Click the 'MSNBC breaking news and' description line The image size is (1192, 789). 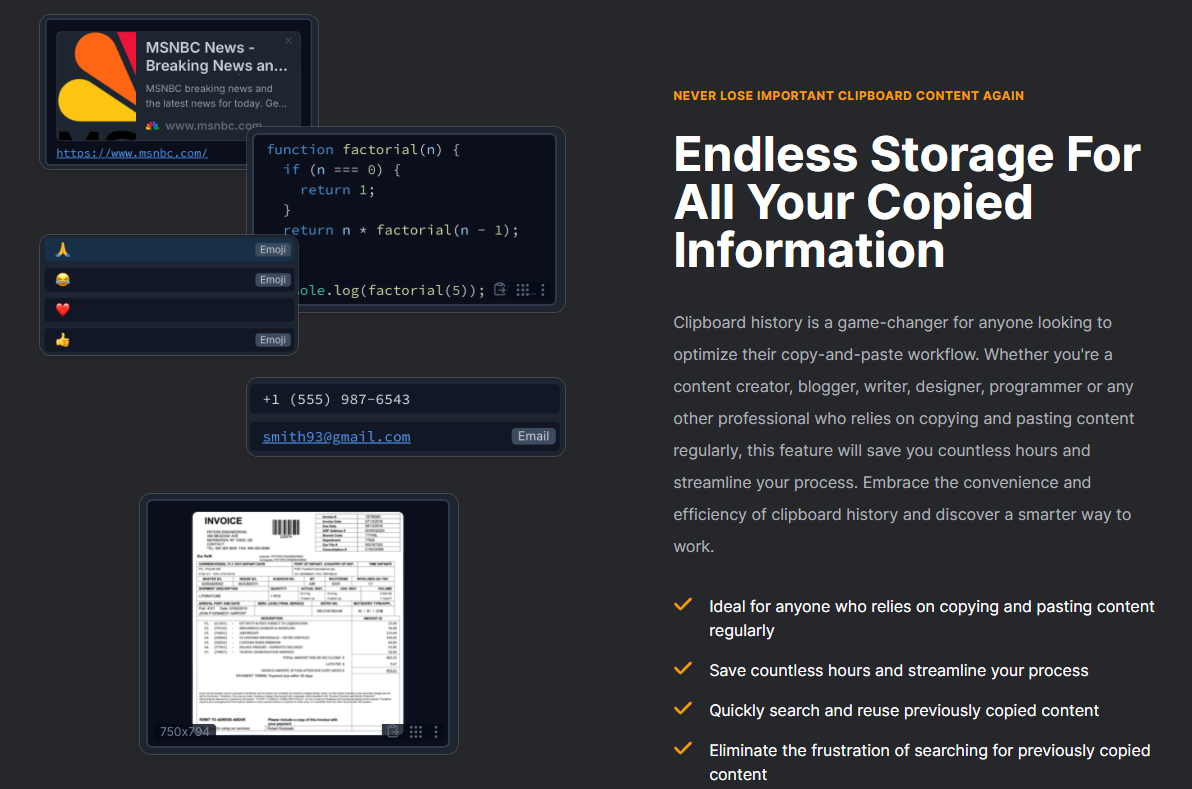[209, 88]
